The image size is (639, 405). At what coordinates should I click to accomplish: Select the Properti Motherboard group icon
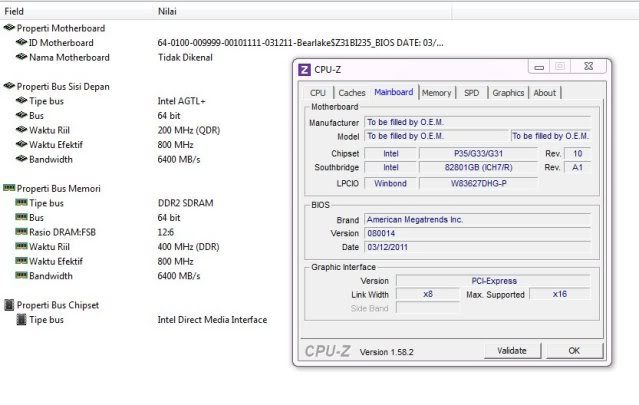(9, 28)
